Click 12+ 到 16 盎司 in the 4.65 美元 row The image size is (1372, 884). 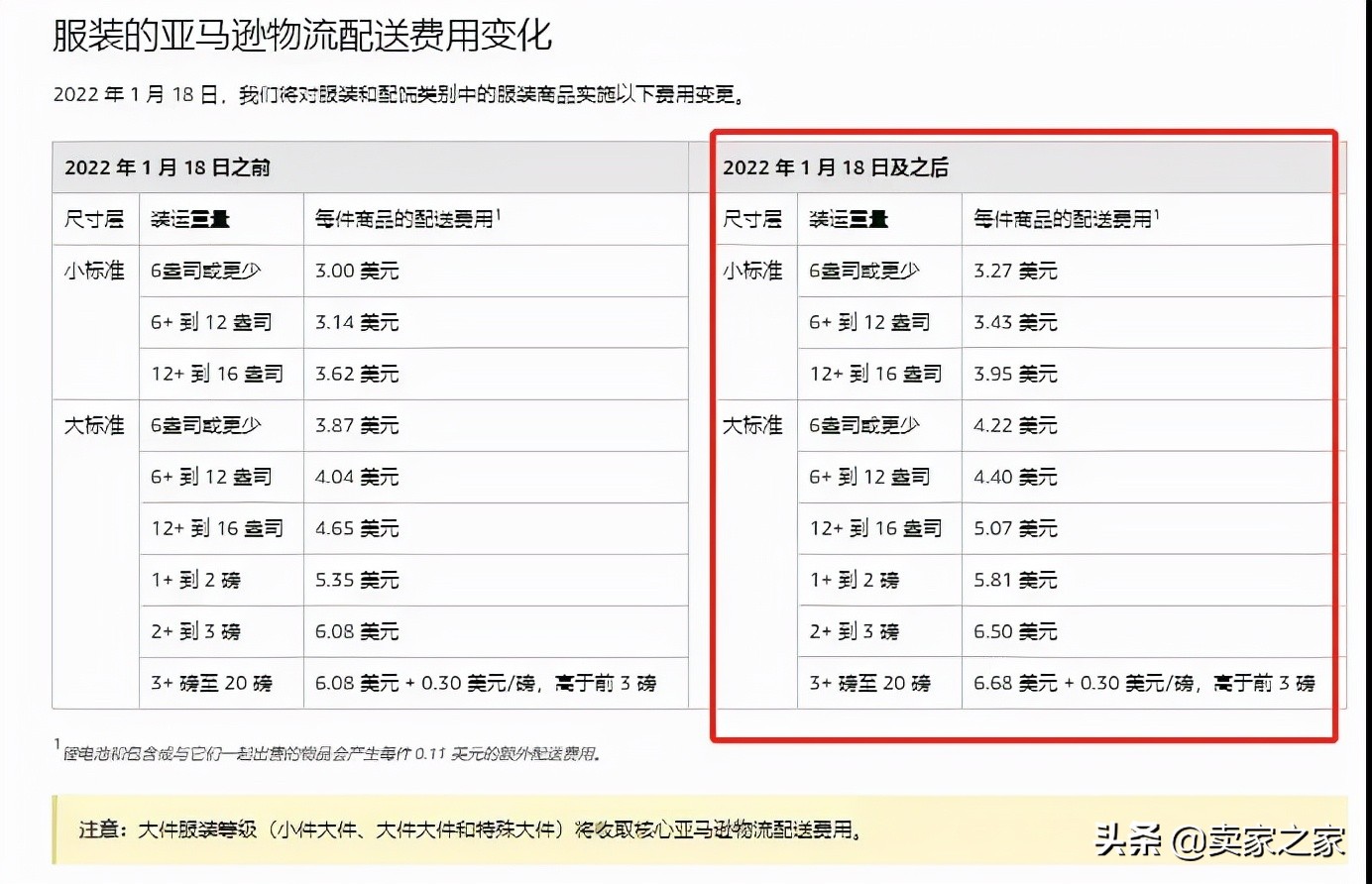pyautogui.click(x=217, y=528)
